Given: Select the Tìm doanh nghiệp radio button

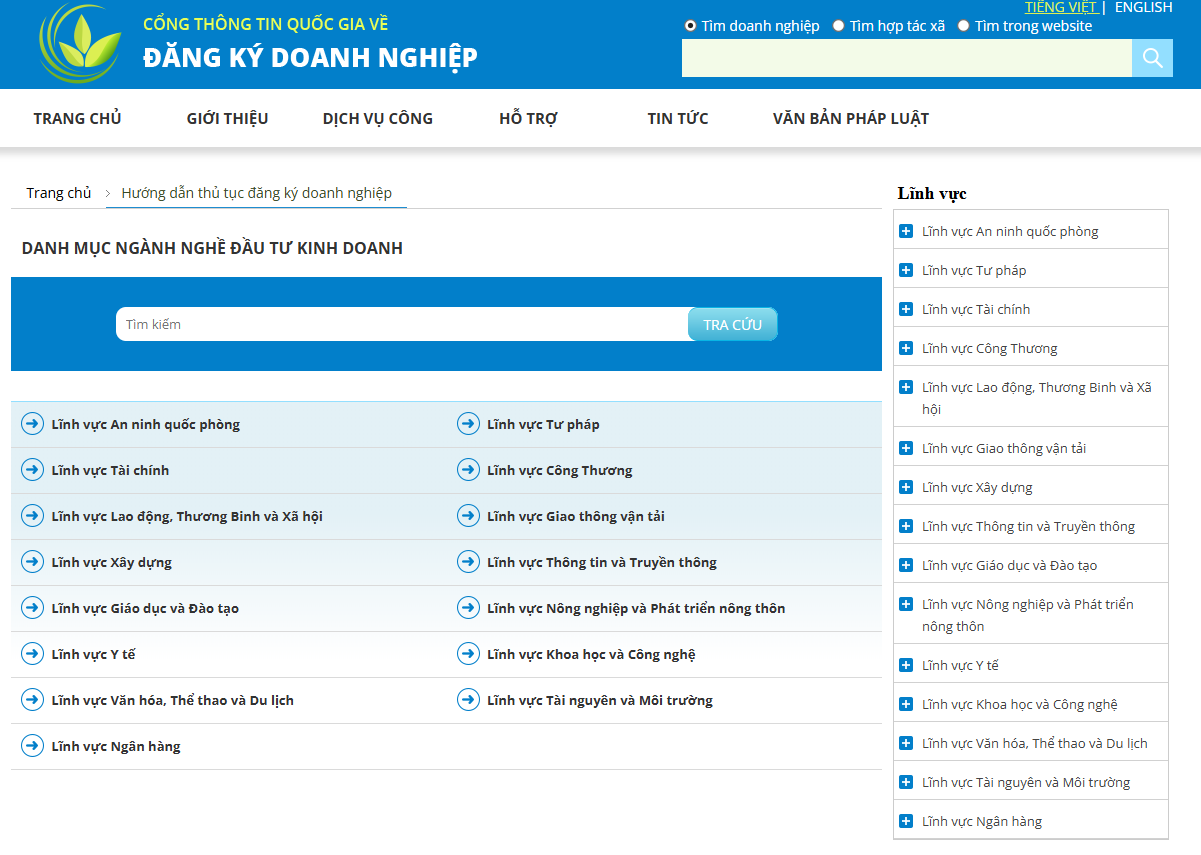Looking at the screenshot, I should pos(690,26).
